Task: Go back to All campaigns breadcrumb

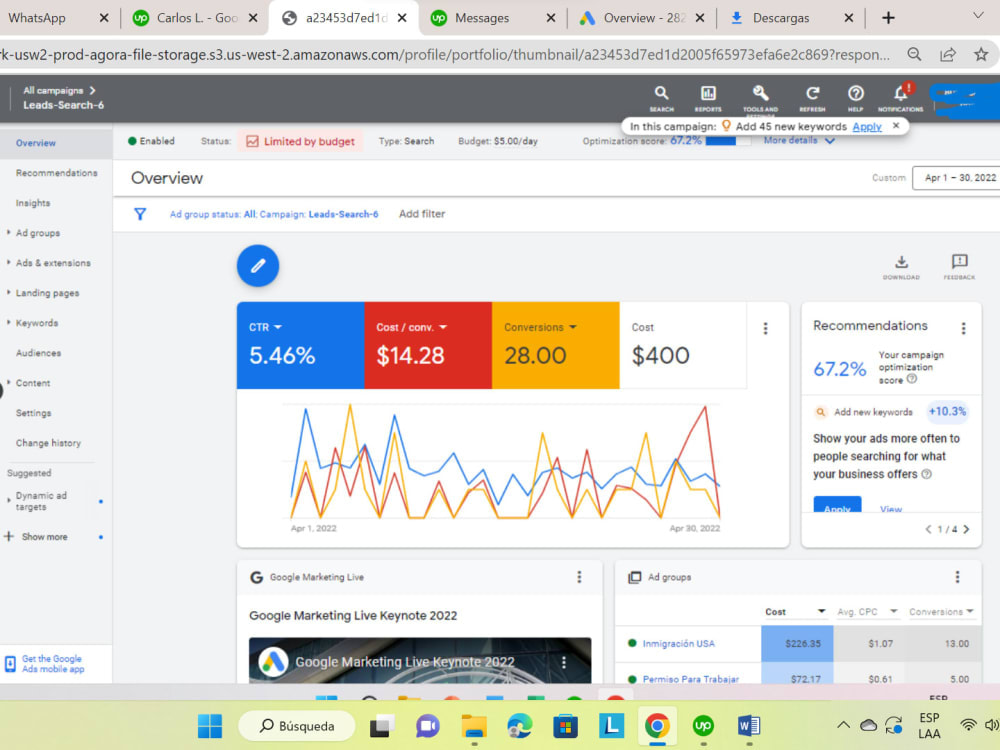Action: [54, 91]
